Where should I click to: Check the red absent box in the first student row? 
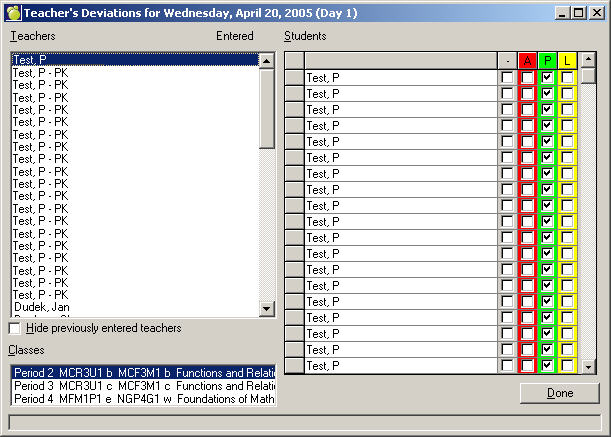[527, 78]
